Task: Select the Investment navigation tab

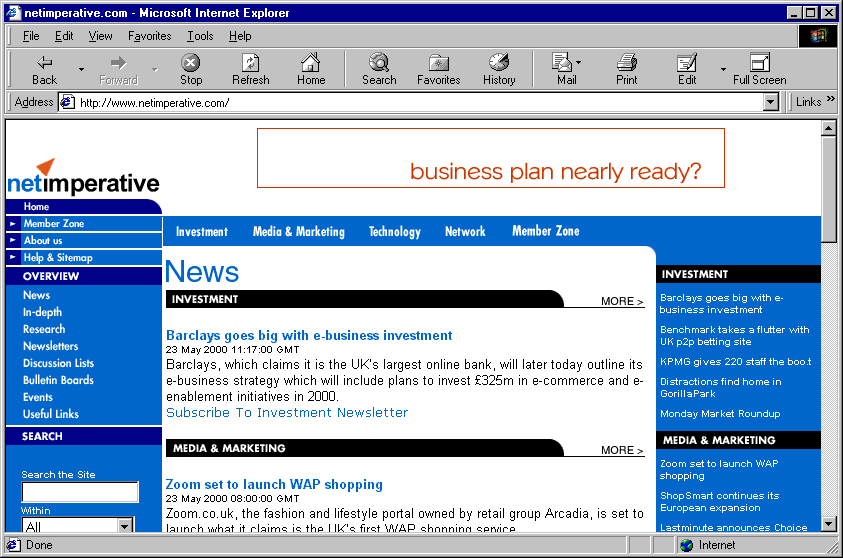Action: point(202,232)
